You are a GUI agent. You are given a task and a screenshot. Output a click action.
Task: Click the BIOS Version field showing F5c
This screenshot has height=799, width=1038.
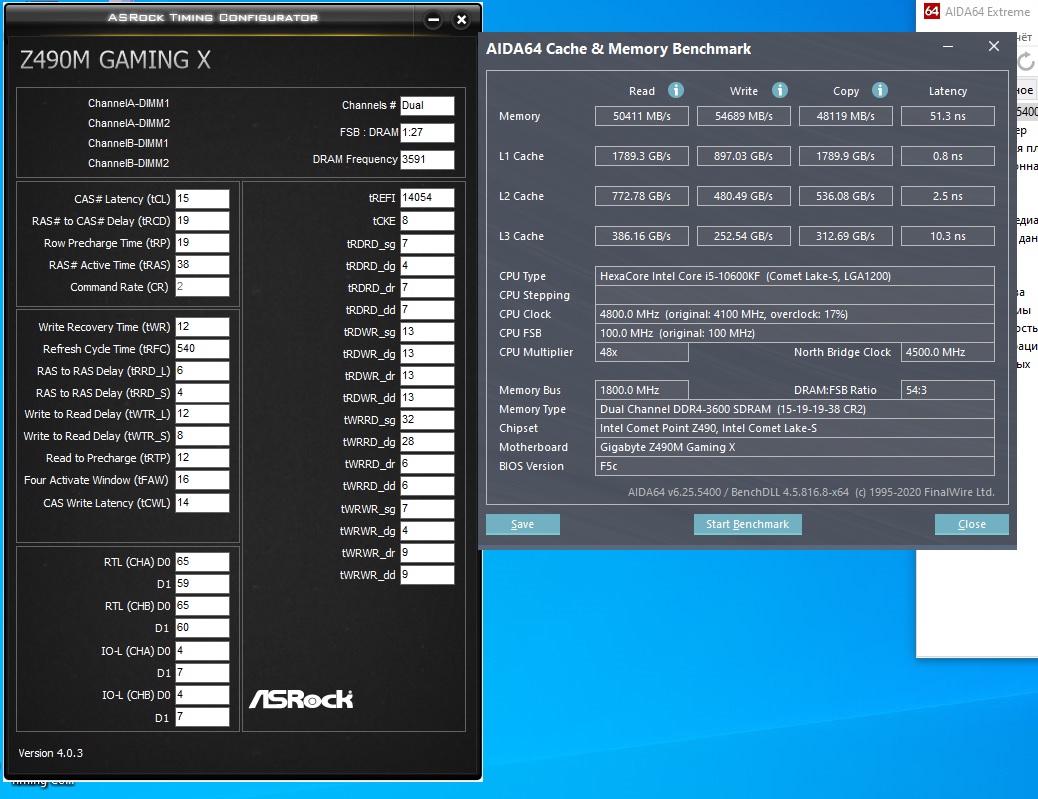pos(795,466)
